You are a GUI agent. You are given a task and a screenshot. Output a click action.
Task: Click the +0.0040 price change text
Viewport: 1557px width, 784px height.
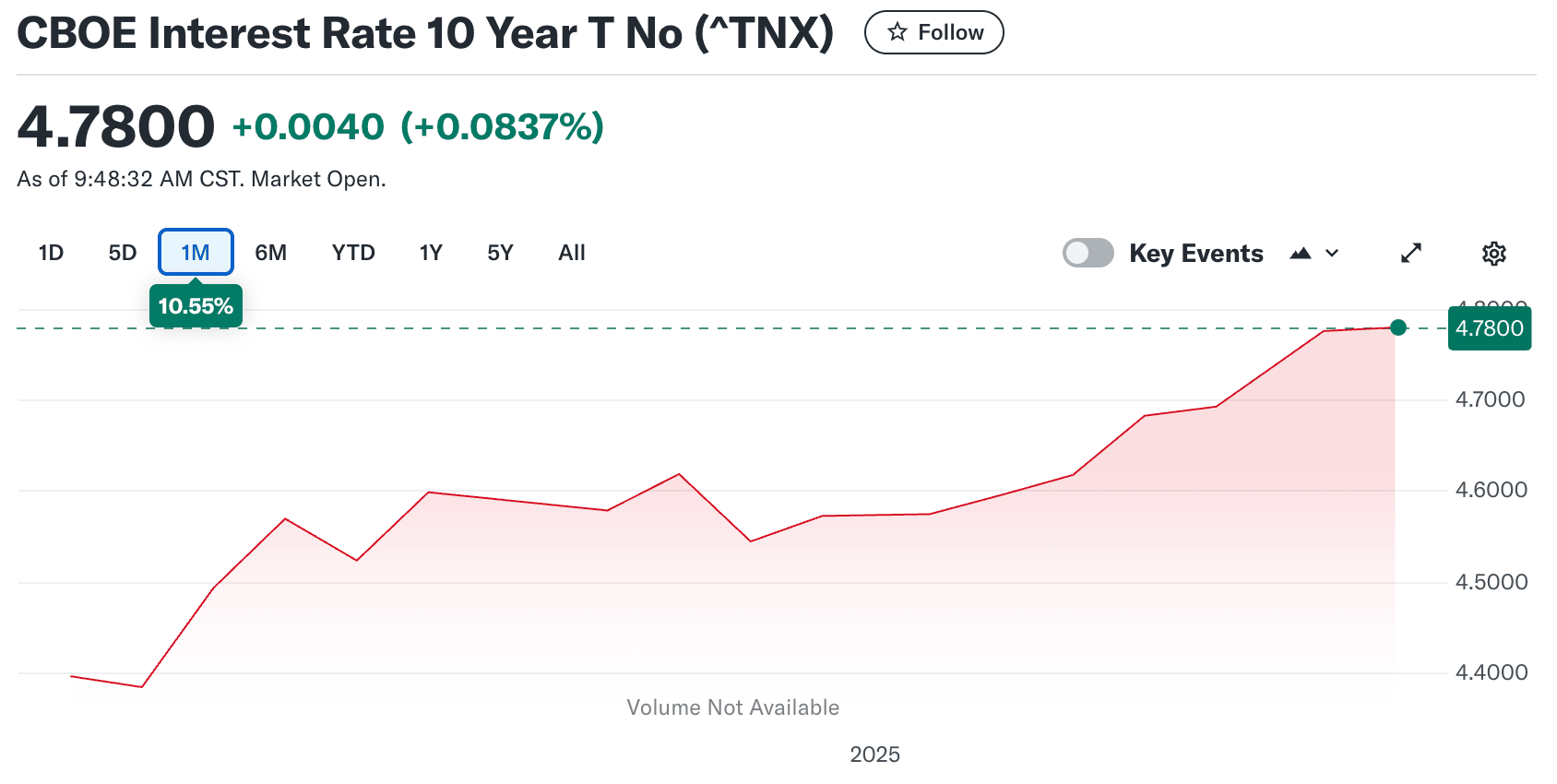click(308, 127)
